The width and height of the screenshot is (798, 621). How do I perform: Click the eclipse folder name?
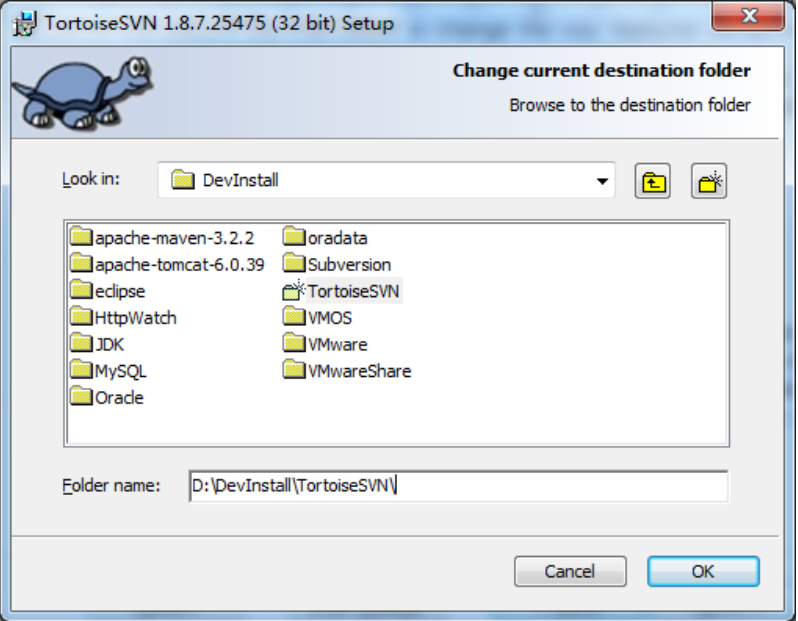point(120,291)
